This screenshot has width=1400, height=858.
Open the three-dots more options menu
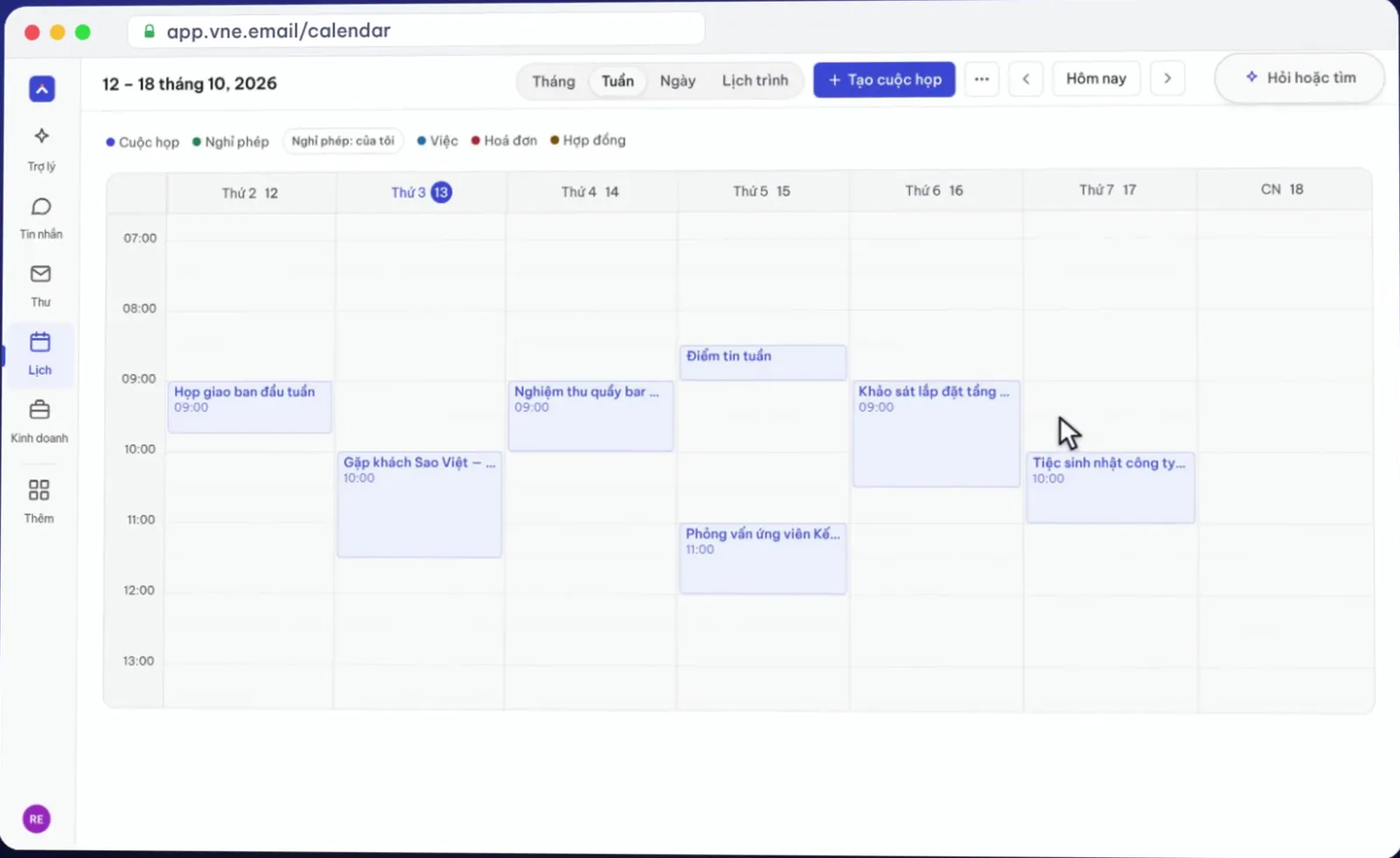pyautogui.click(x=982, y=79)
